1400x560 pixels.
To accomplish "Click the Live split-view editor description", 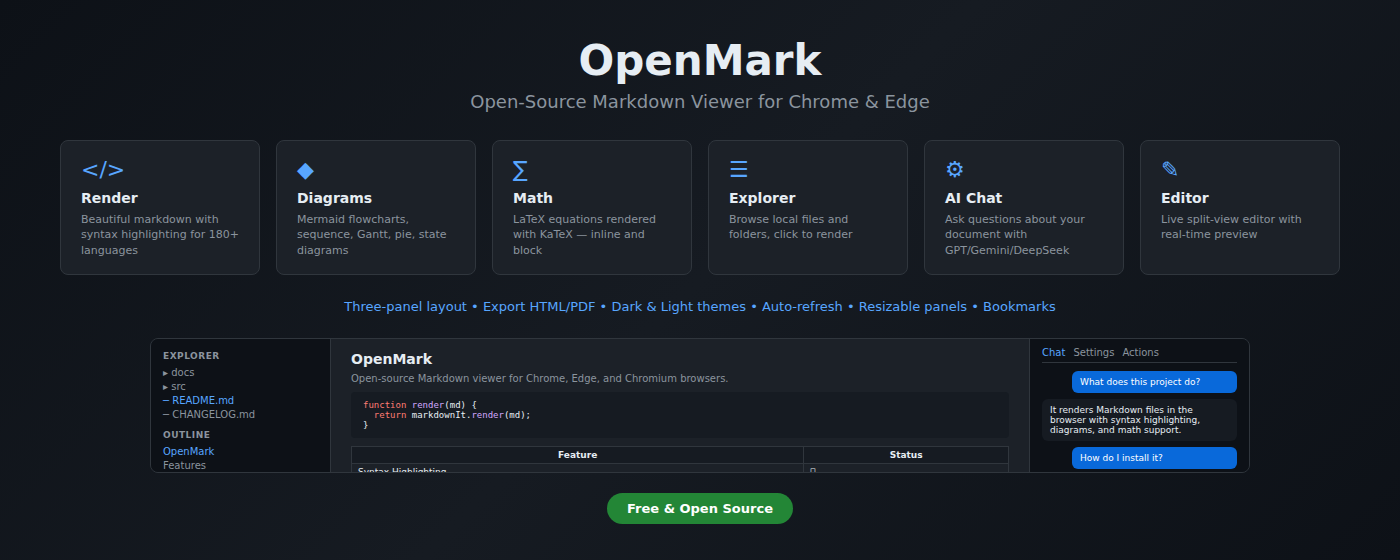I will click(x=1231, y=227).
